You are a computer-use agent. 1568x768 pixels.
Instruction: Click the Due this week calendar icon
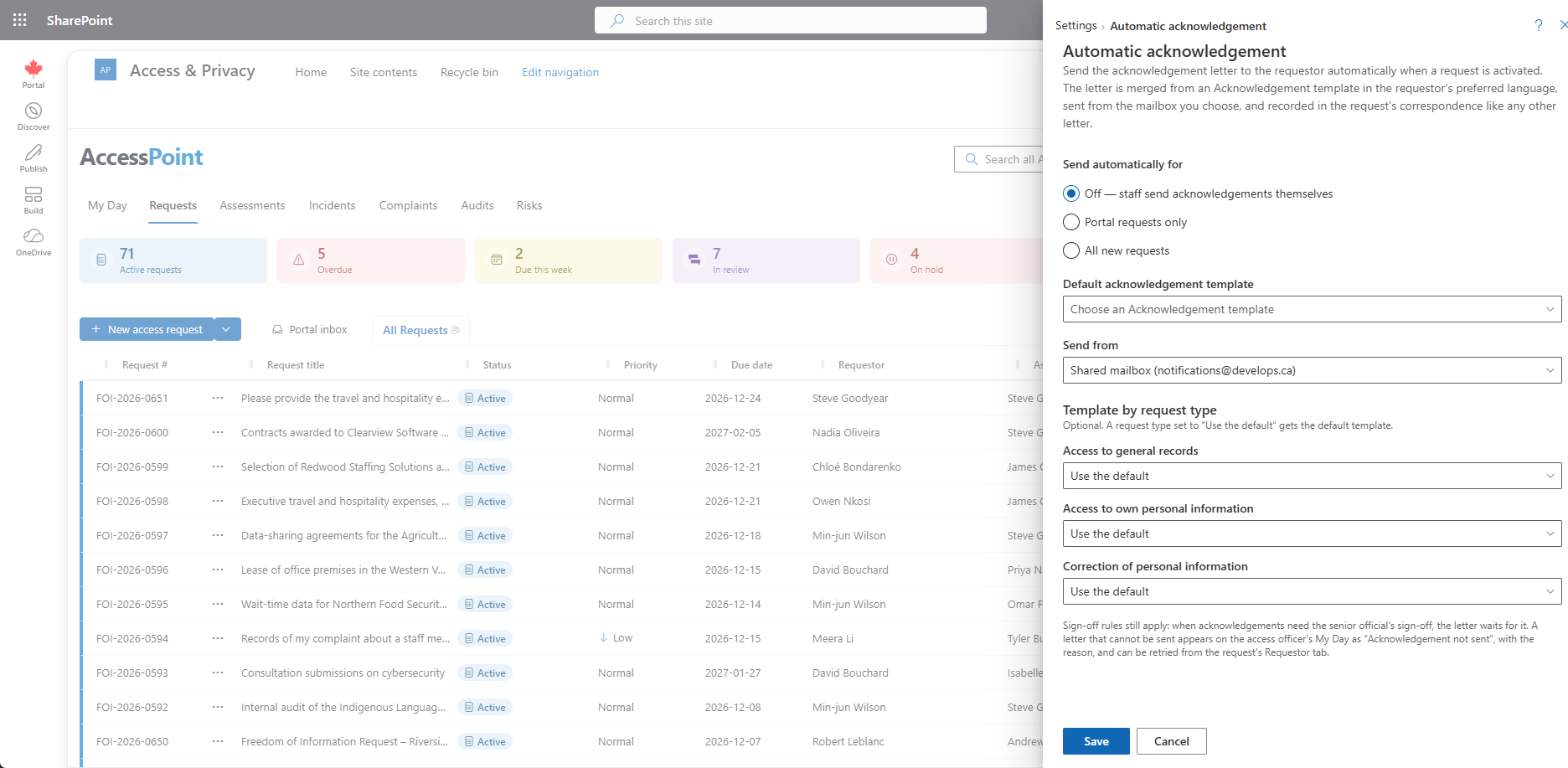pos(497,260)
